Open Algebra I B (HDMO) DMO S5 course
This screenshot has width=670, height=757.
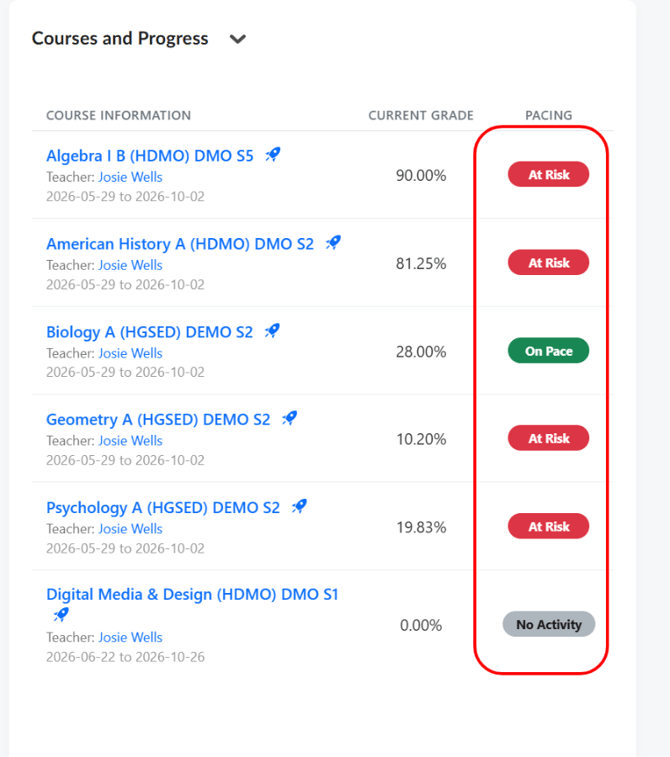coord(150,156)
